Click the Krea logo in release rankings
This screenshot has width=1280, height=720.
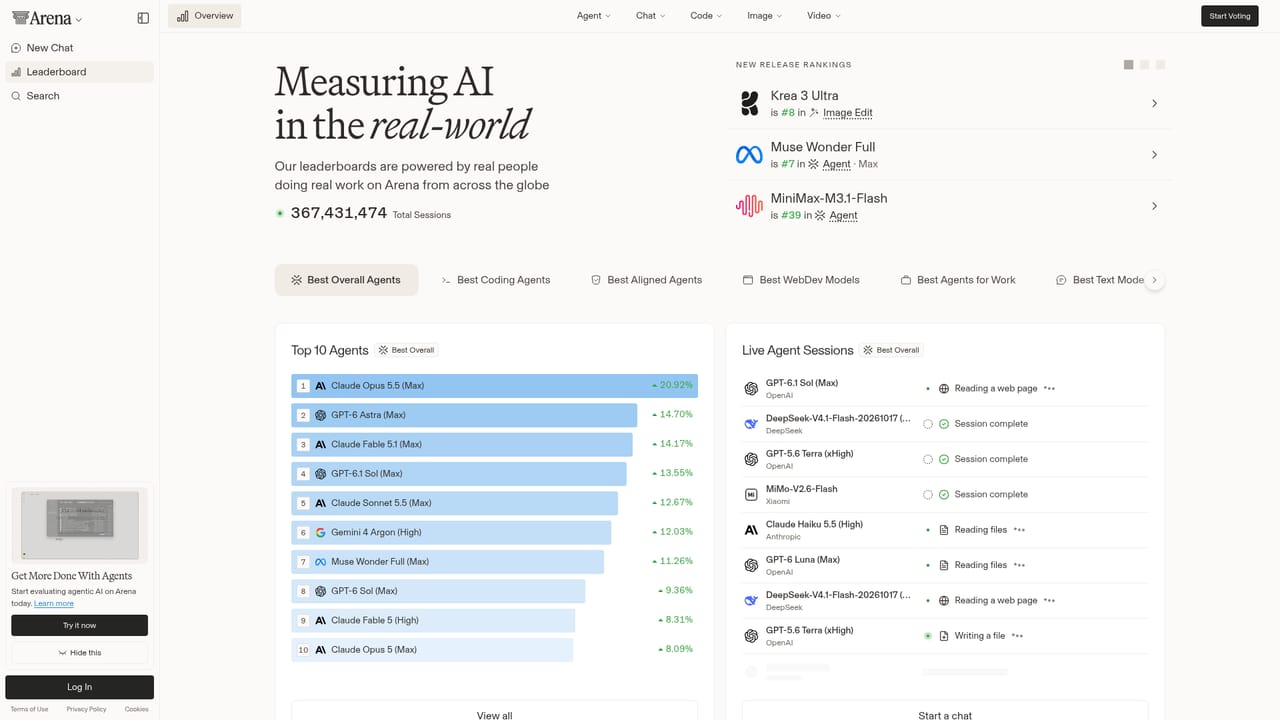click(749, 103)
